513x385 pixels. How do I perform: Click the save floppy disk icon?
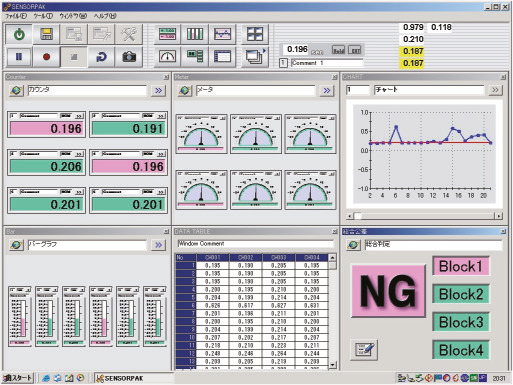[x=46, y=34]
